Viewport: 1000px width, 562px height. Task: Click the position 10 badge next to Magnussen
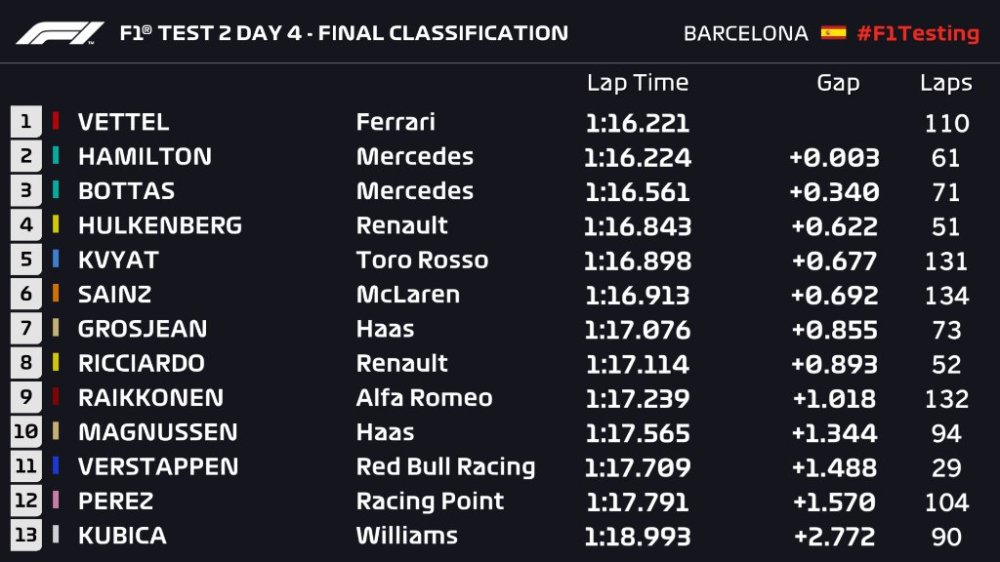[x=26, y=432]
